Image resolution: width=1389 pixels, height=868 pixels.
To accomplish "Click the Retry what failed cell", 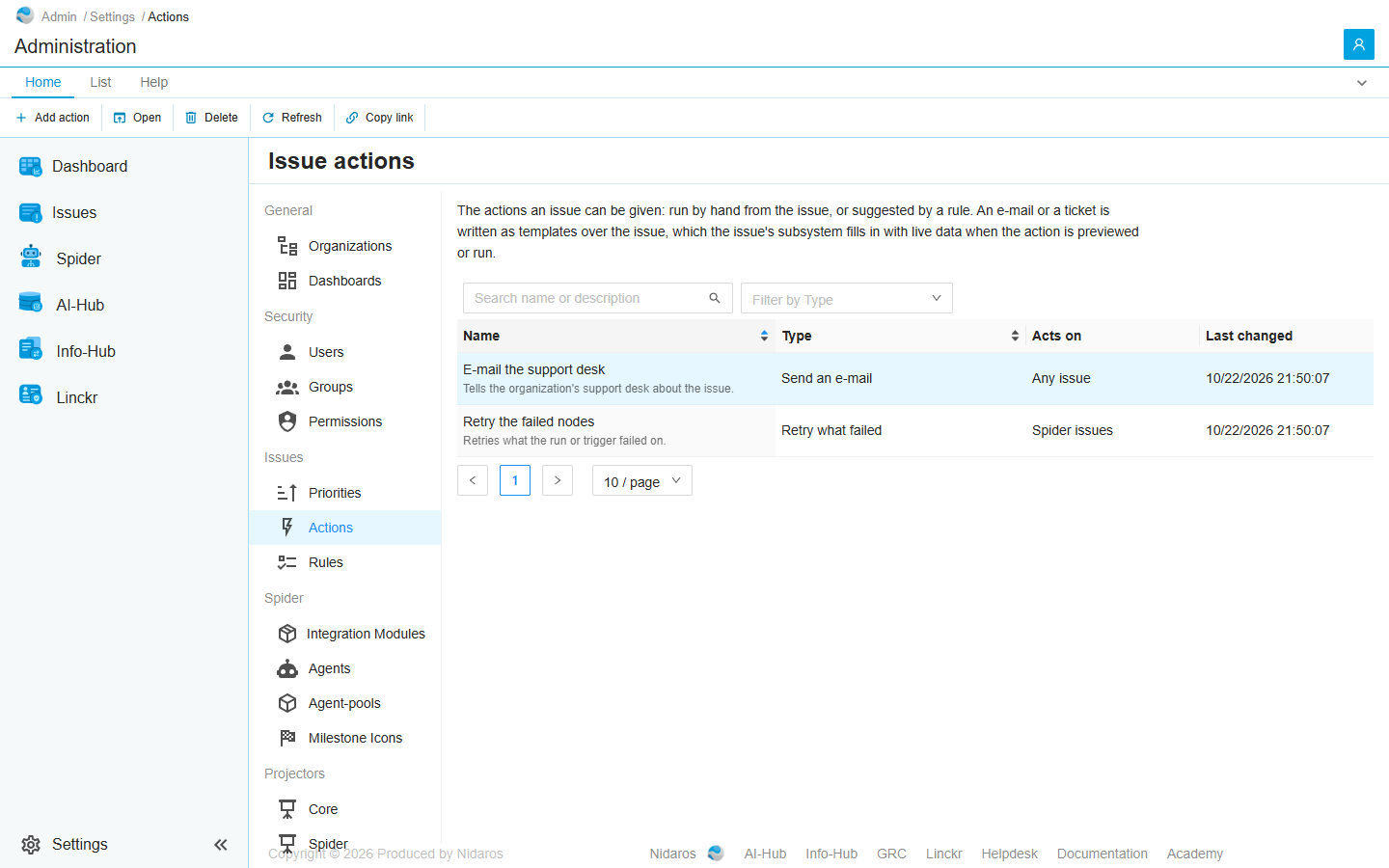I will 831,430.
